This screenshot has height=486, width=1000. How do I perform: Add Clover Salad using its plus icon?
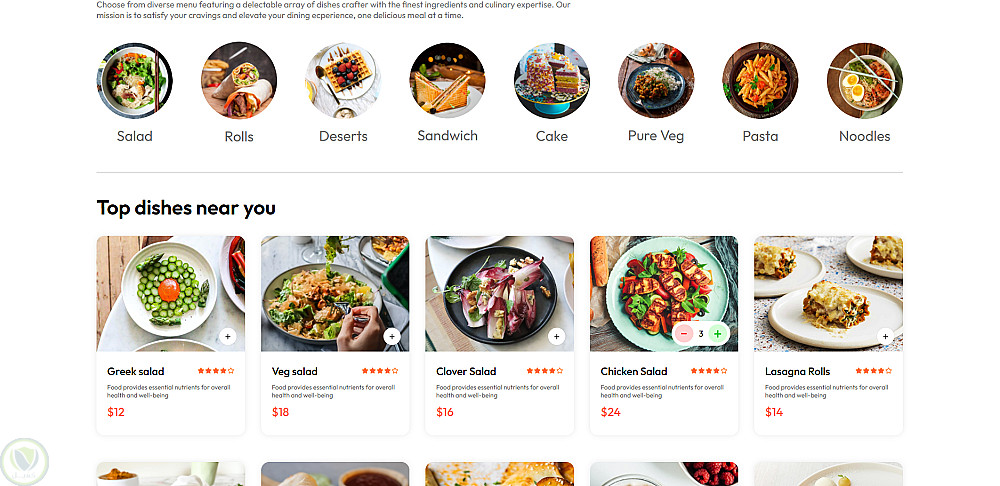pyautogui.click(x=556, y=336)
